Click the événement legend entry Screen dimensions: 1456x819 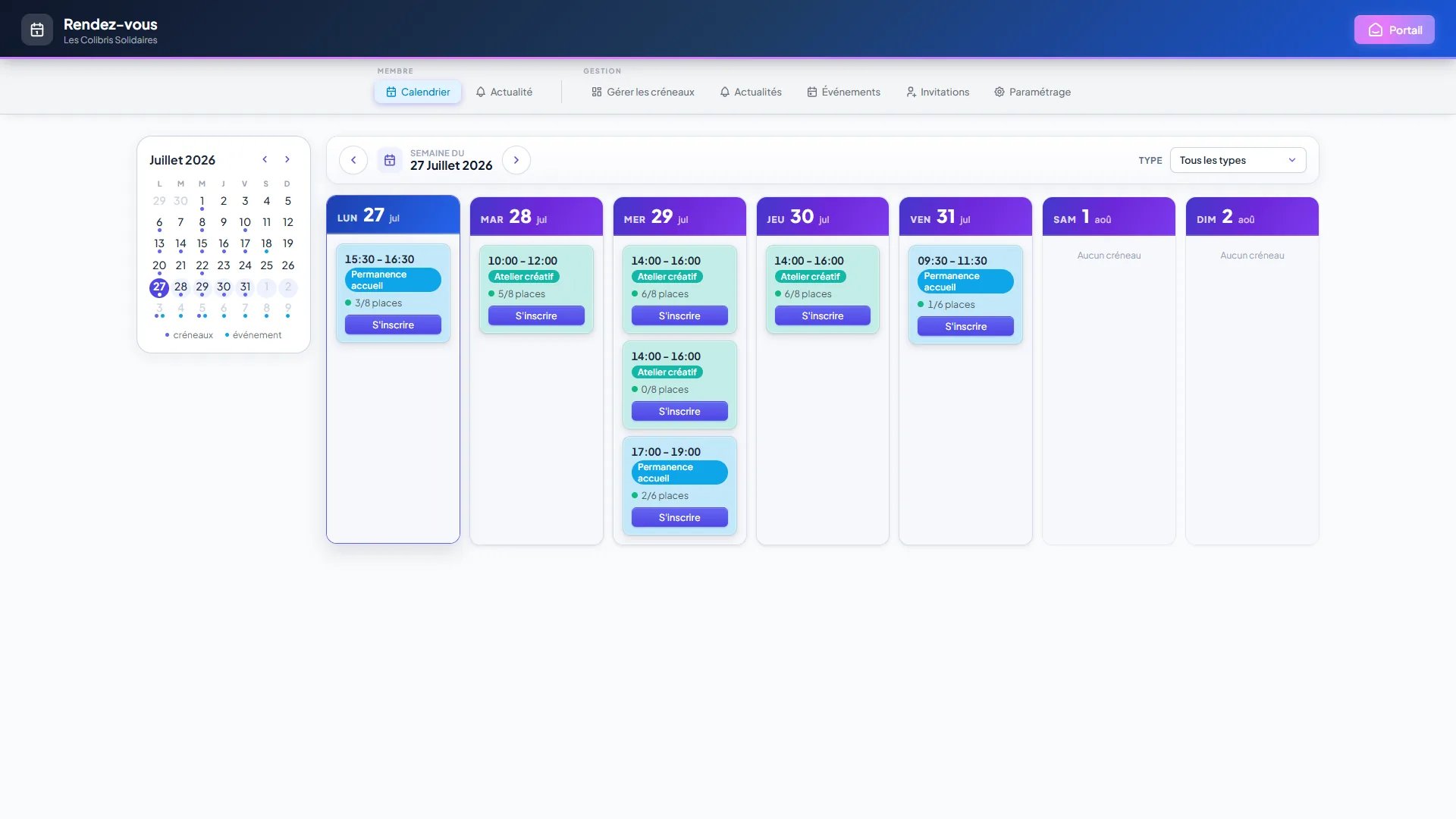point(253,335)
